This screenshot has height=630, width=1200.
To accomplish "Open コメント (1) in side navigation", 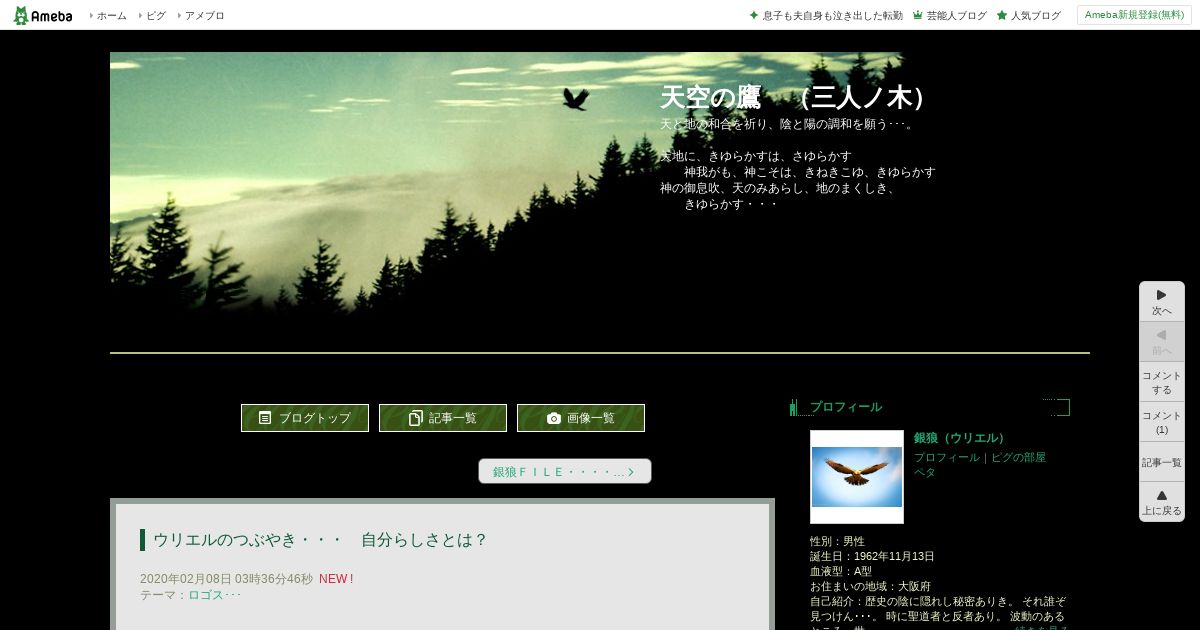I will pos(1162,422).
